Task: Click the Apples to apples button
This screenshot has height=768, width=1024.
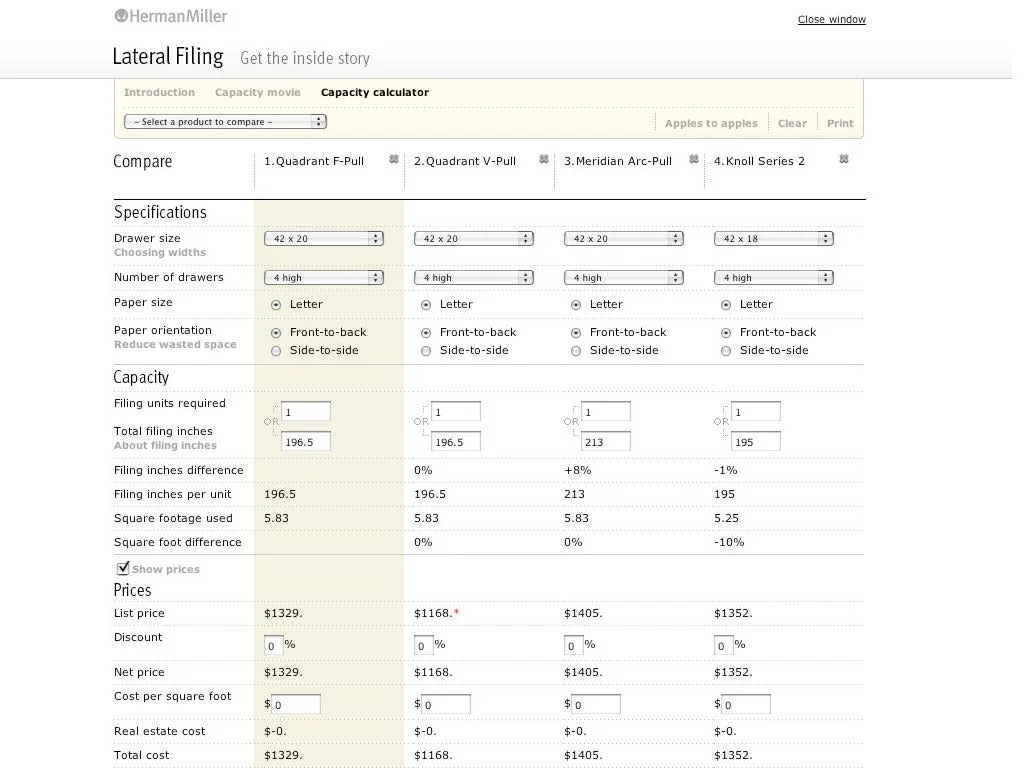Action: (x=711, y=123)
